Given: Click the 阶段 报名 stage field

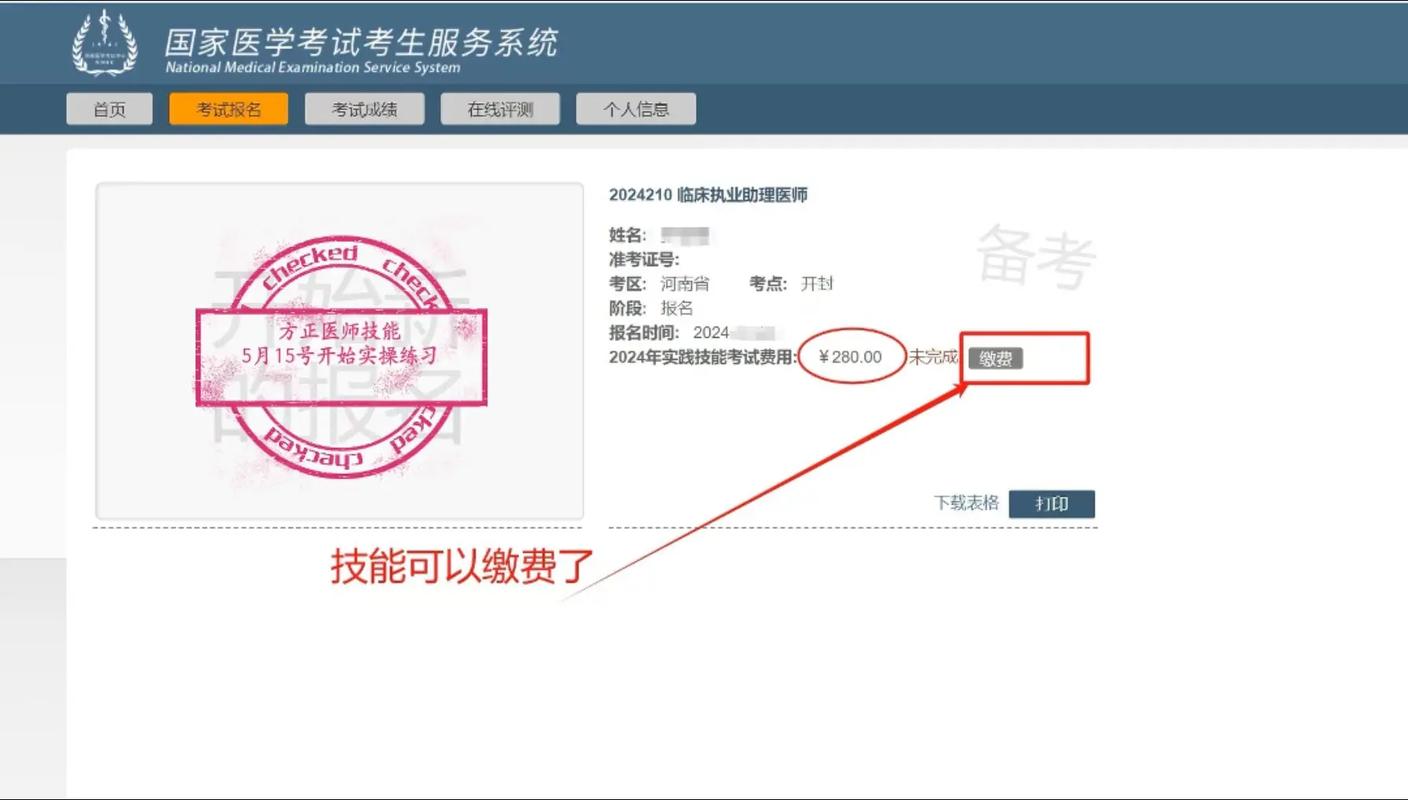Looking at the screenshot, I should click(x=679, y=307).
